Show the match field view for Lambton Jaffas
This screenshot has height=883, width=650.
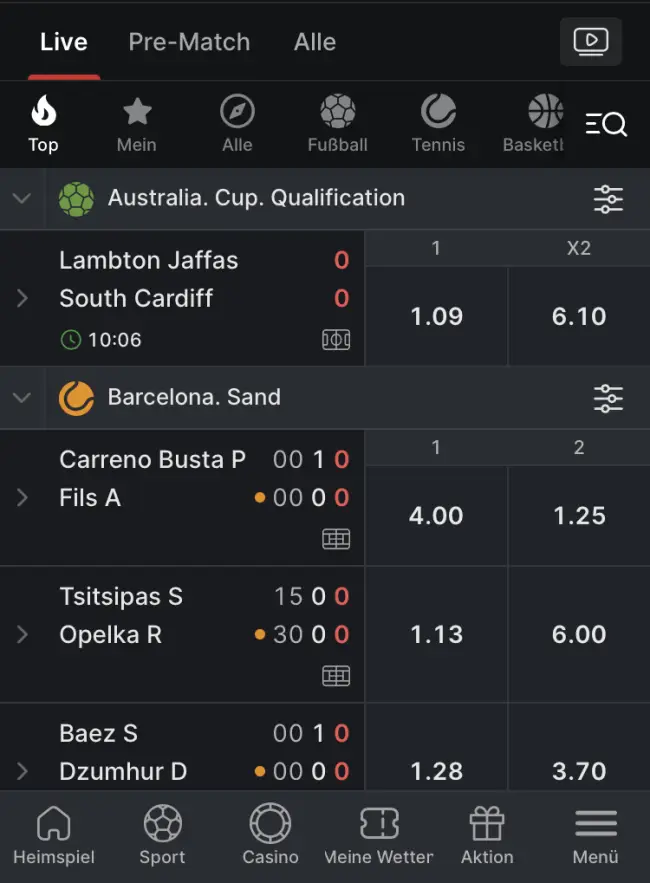pos(336,340)
